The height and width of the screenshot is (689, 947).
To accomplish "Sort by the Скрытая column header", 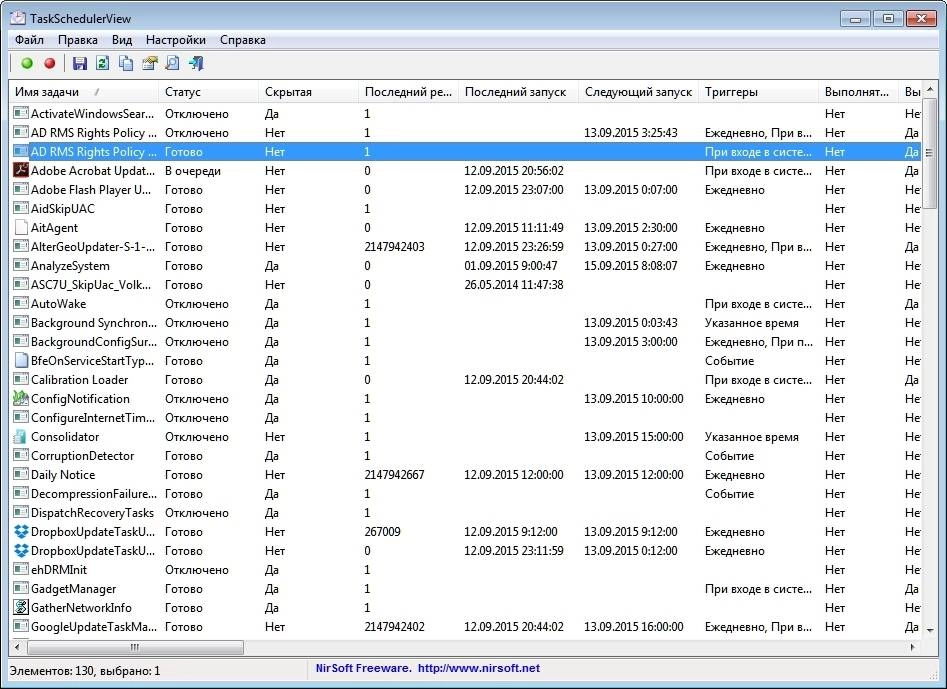I will 309,92.
